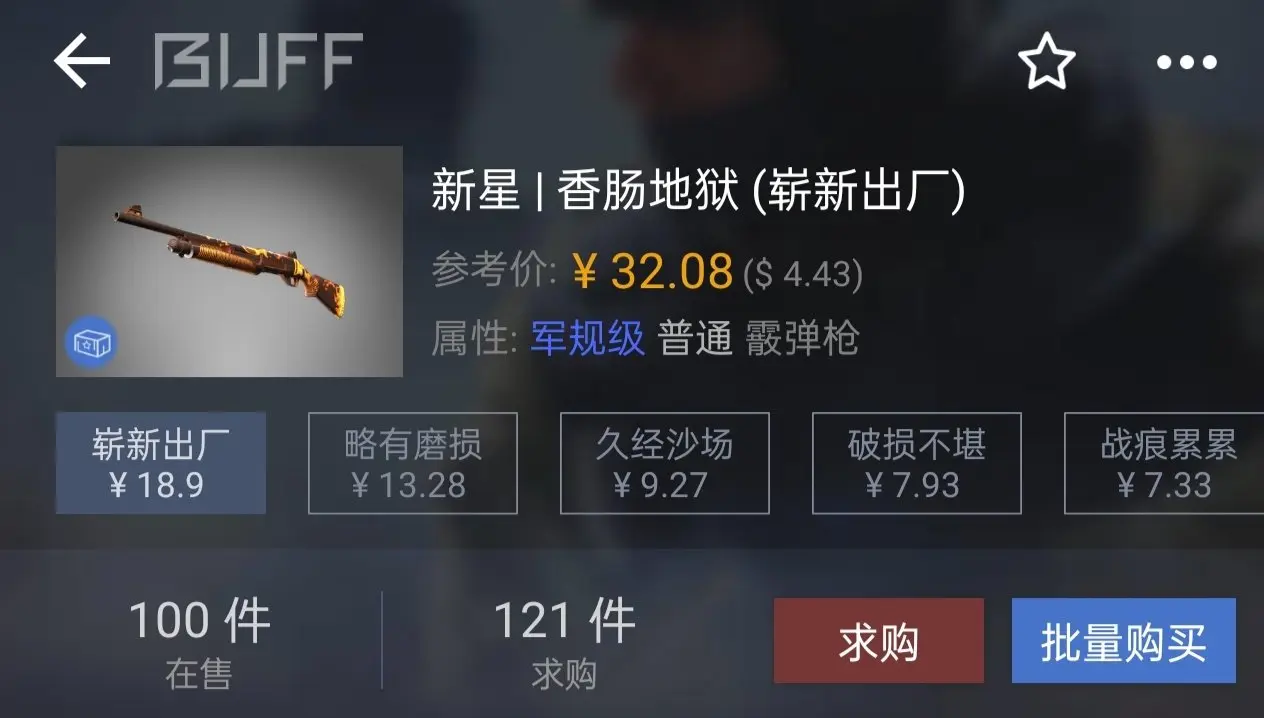Screen dimensions: 1264x718
Task: Click the 霰弹枪 weapon type tag
Action: click(802, 339)
